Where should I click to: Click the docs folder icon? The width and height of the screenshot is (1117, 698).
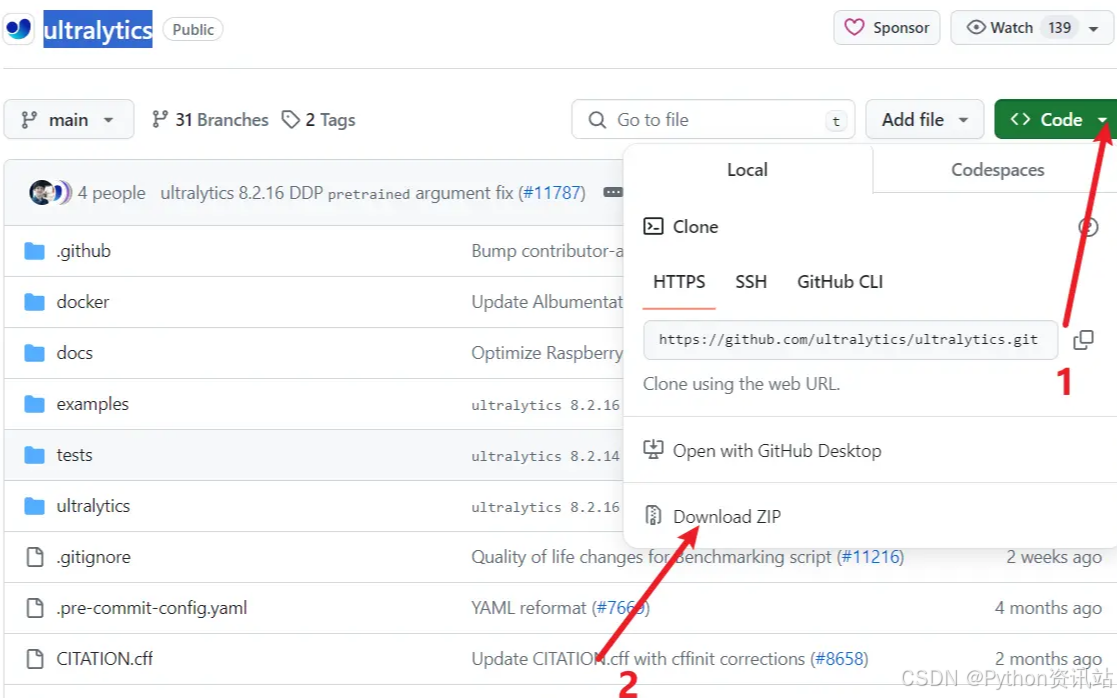(34, 353)
